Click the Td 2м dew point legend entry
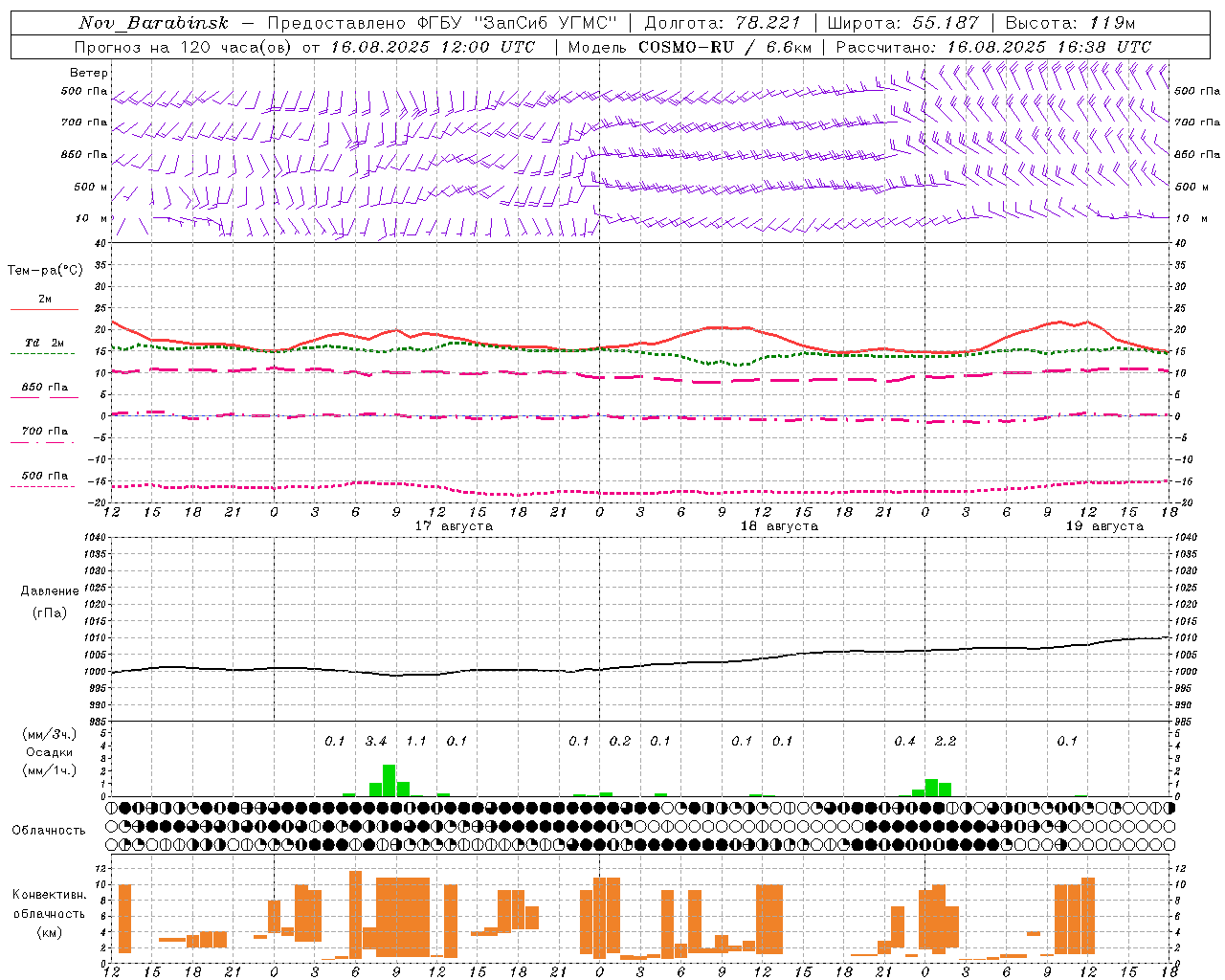The image size is (1225, 980). (x=44, y=343)
